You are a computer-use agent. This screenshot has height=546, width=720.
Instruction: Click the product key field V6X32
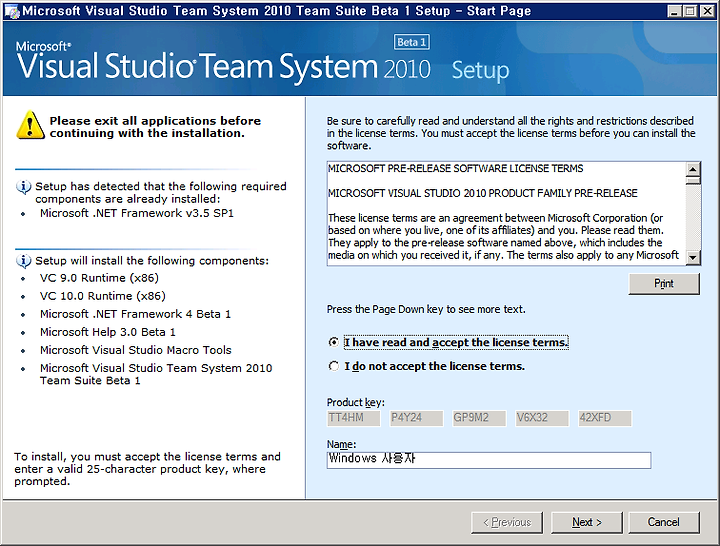pyautogui.click(x=542, y=418)
